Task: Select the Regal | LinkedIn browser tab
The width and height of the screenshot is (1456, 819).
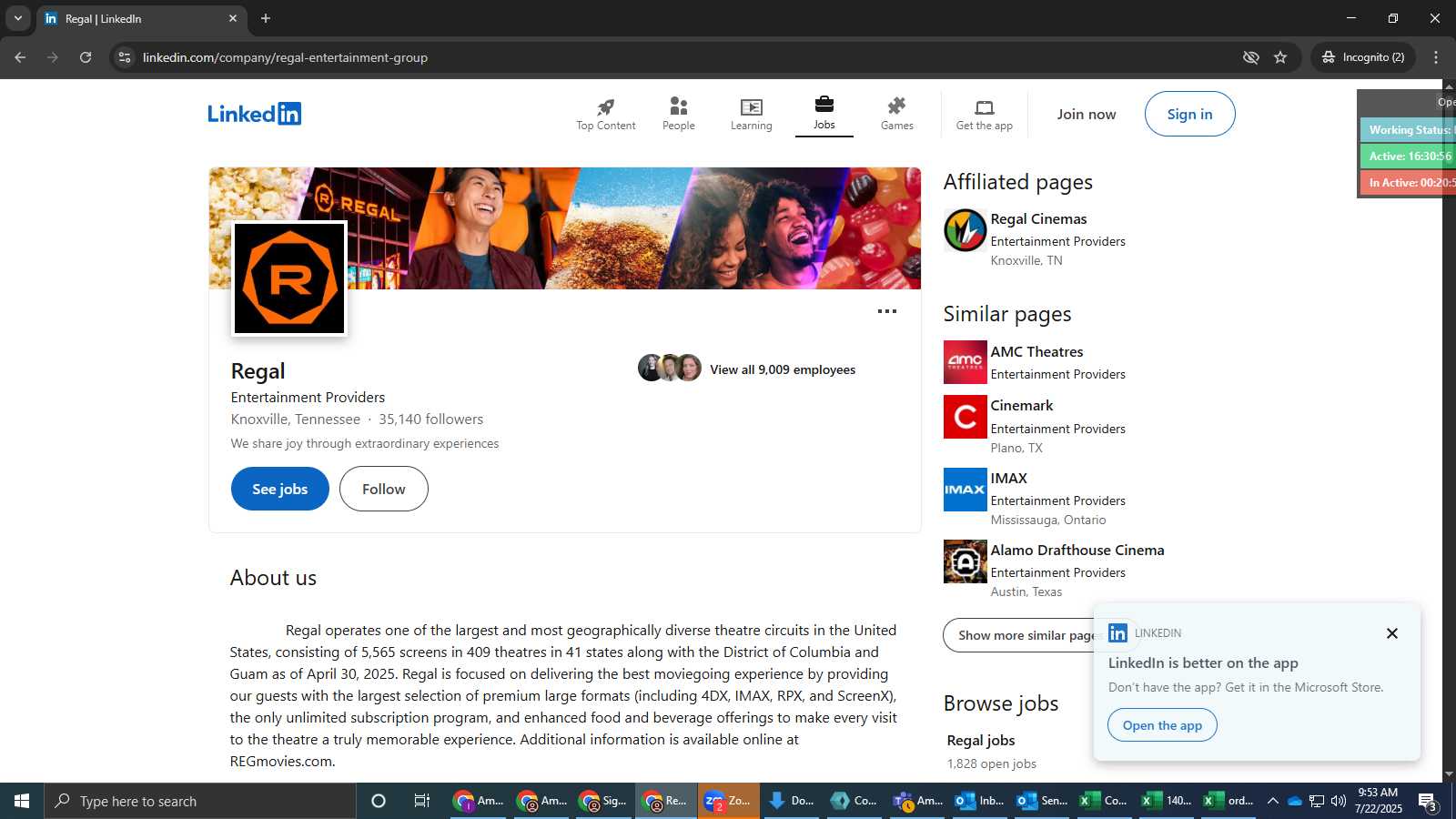Action: (140, 18)
